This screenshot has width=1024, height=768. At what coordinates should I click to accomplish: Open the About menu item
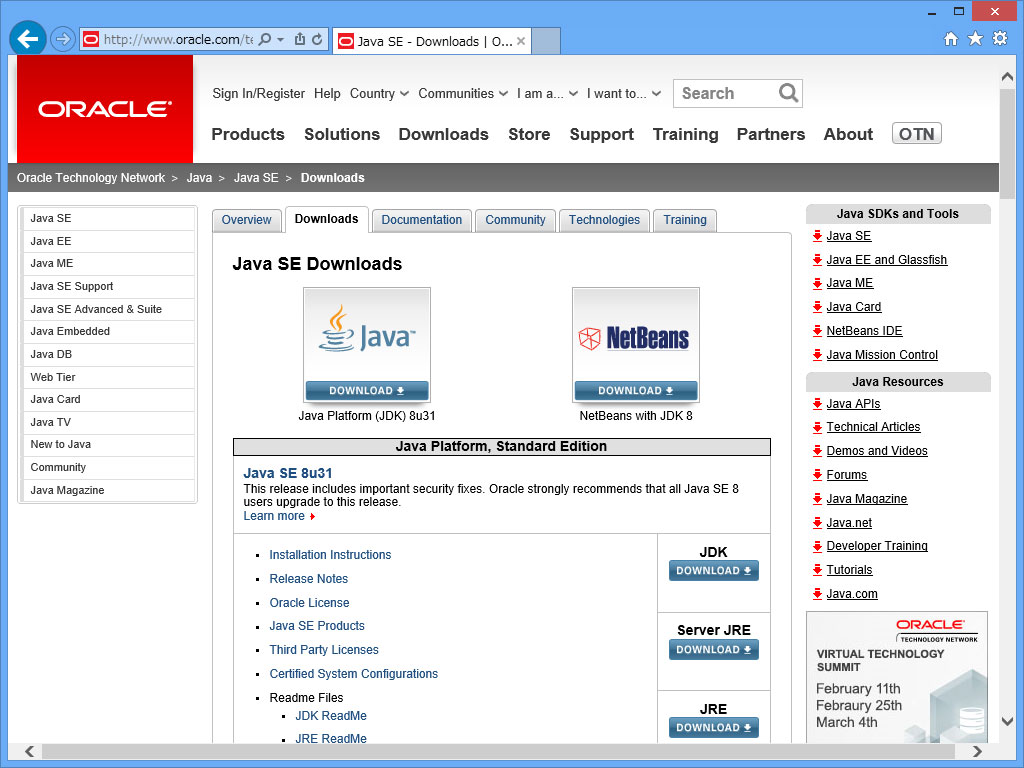(x=848, y=134)
